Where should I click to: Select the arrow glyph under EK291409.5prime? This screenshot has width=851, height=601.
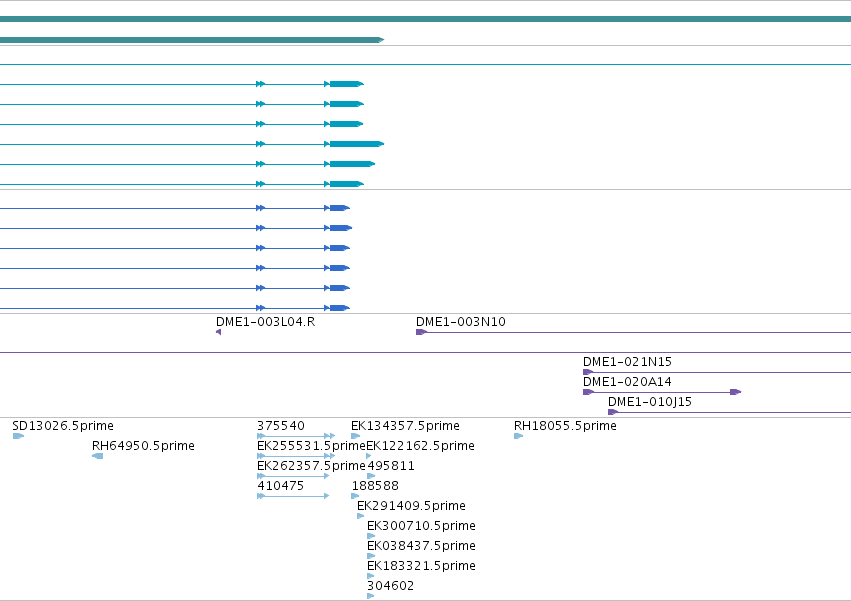coord(361,516)
